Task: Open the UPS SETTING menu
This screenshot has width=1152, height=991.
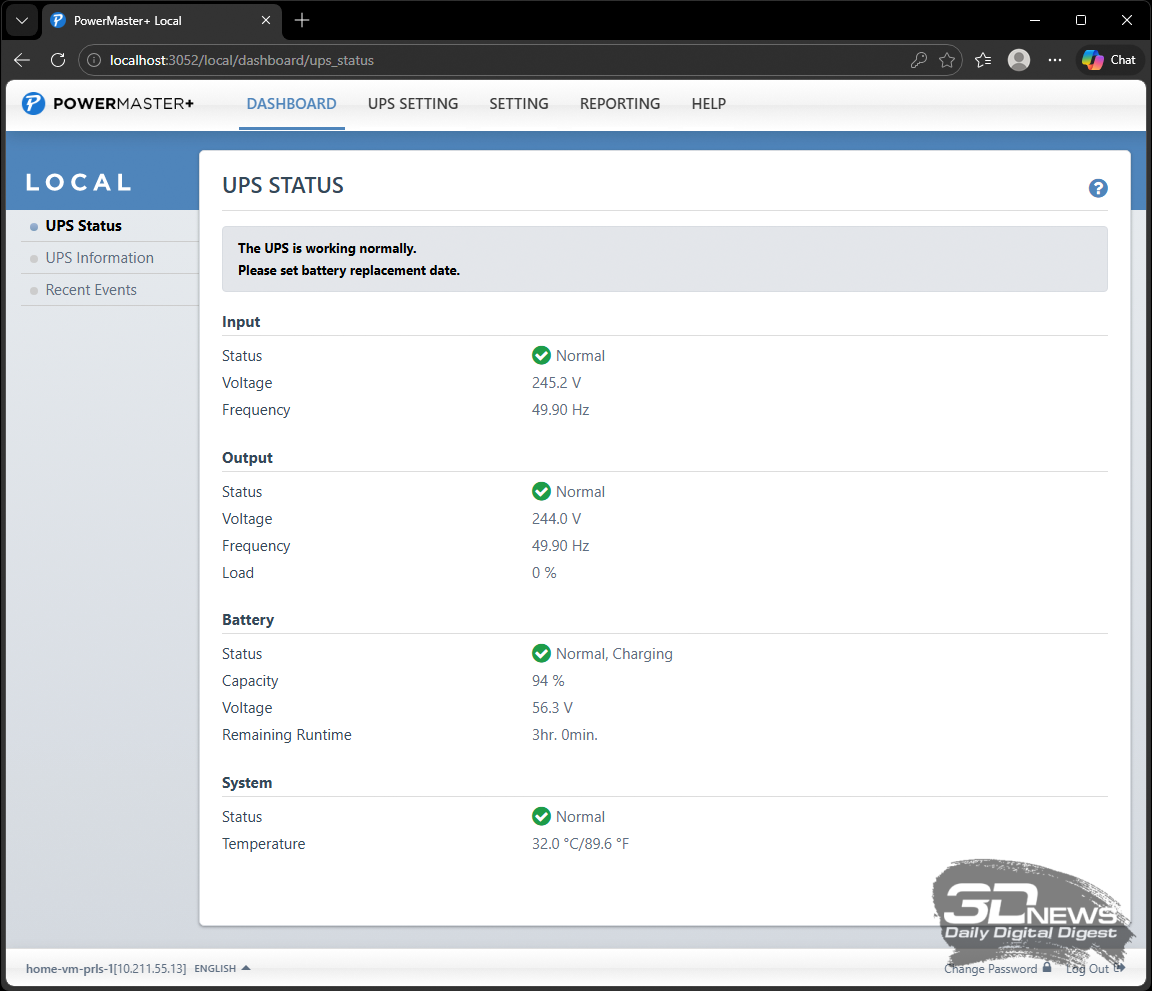Action: [x=413, y=104]
